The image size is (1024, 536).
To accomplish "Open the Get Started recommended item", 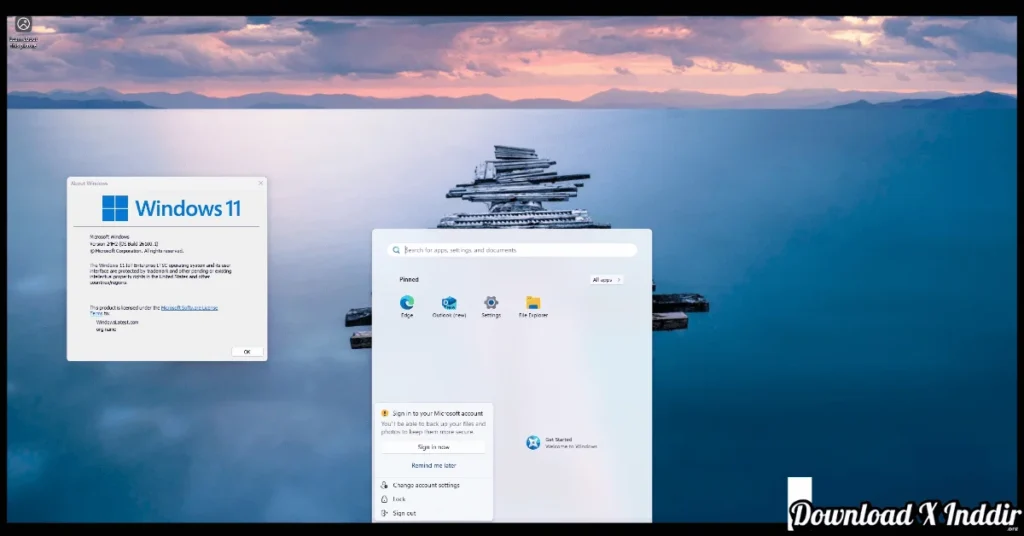I will [562, 443].
